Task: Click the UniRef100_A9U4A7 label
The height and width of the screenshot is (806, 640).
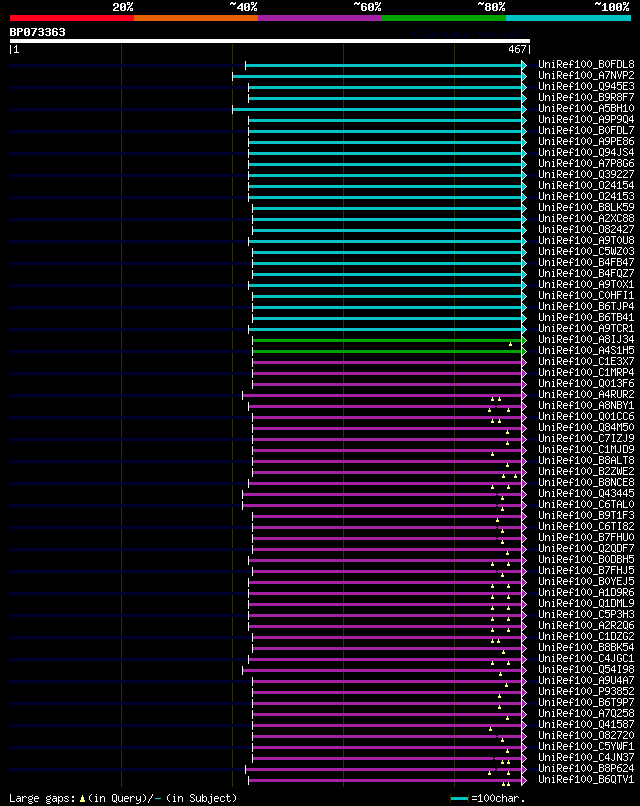Action: click(x=586, y=681)
